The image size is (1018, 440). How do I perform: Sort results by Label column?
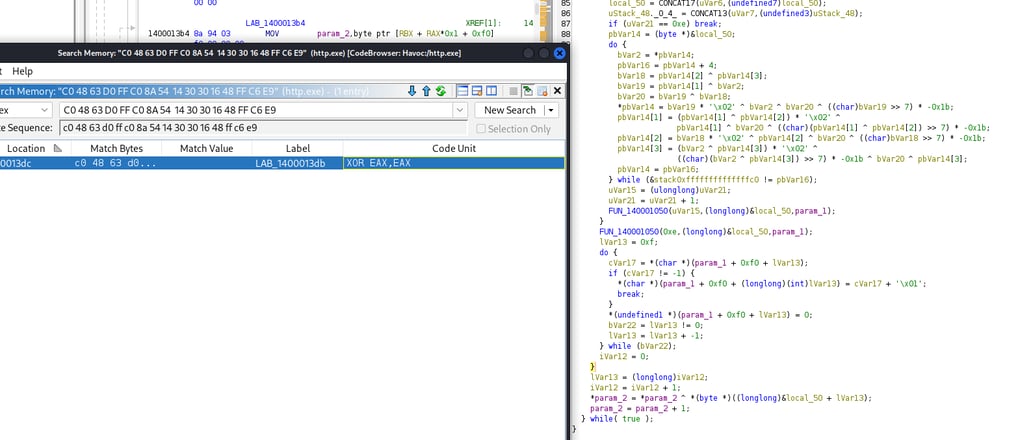click(x=297, y=149)
